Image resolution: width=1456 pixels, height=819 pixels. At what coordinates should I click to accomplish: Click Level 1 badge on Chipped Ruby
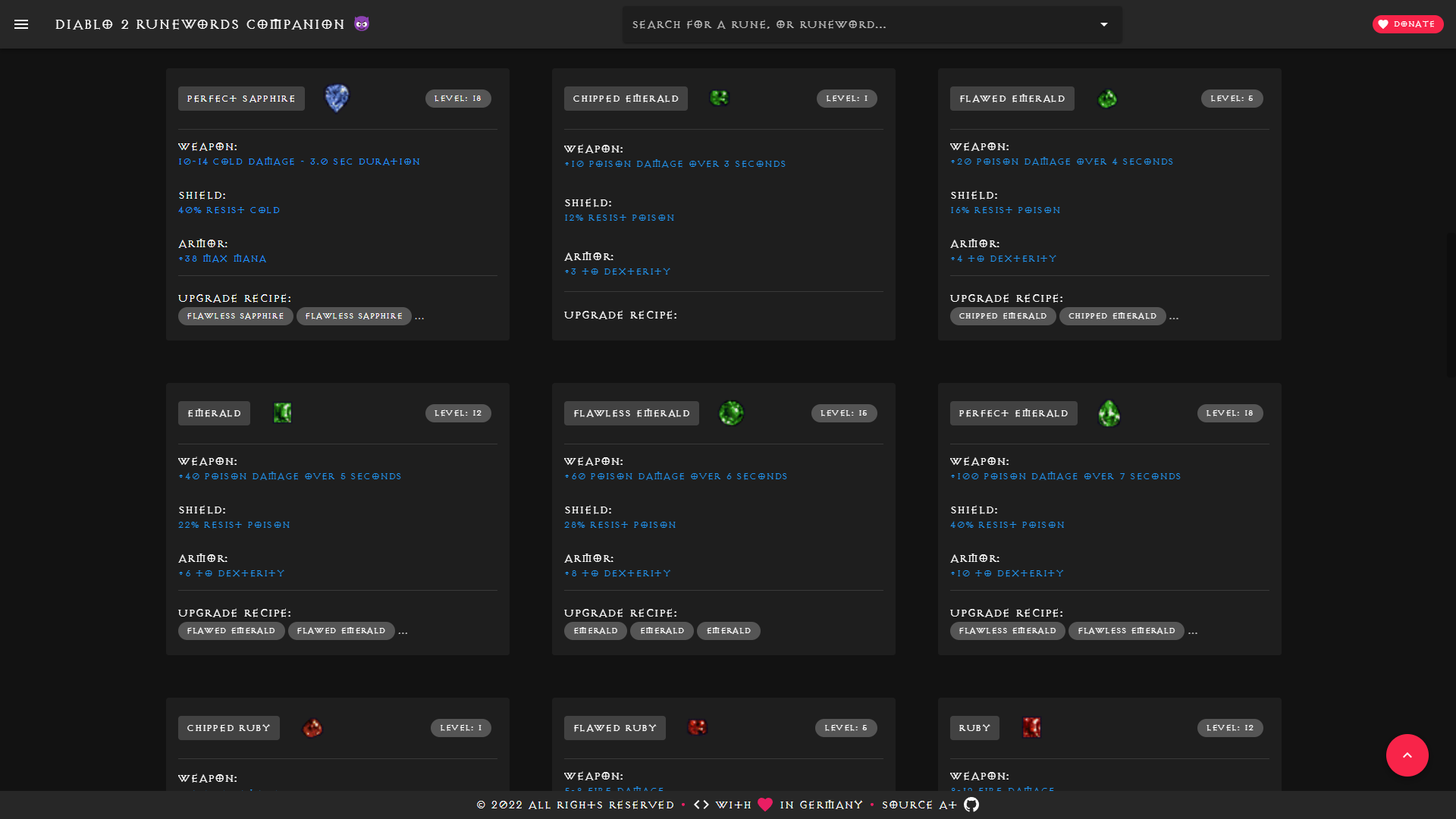461,728
